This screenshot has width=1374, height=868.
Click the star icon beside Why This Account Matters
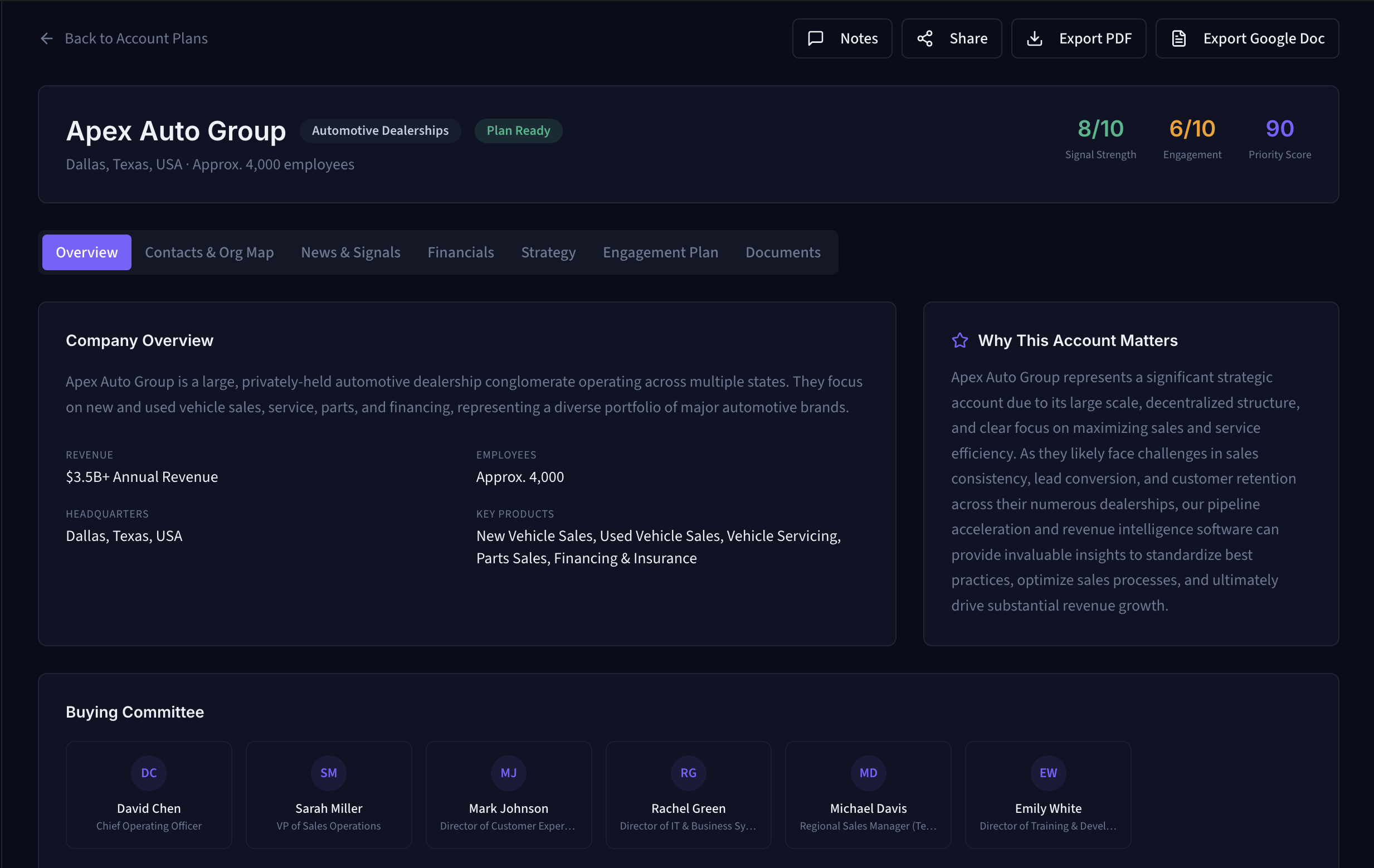pyautogui.click(x=959, y=340)
